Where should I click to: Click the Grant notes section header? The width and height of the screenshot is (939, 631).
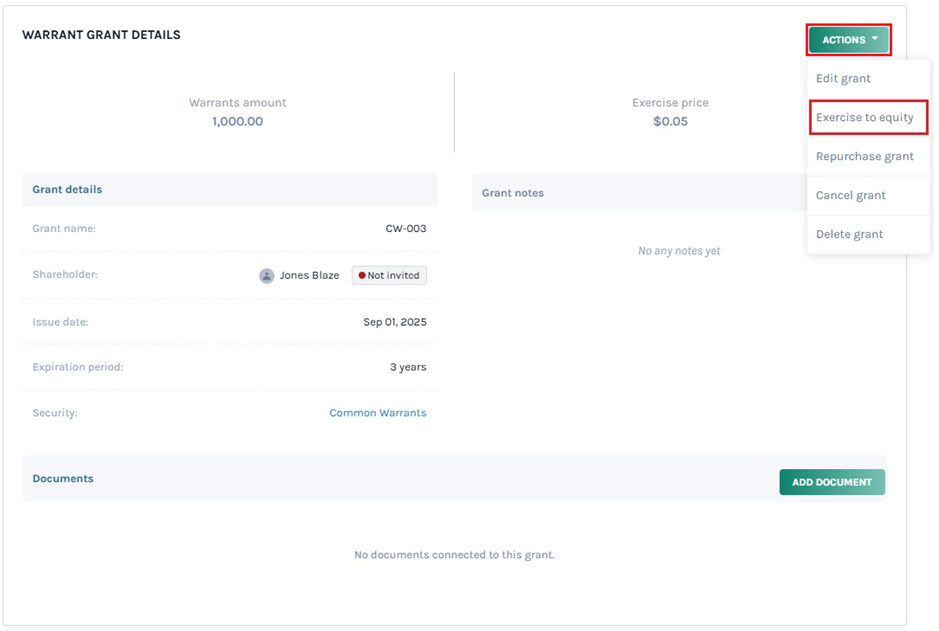(x=513, y=193)
